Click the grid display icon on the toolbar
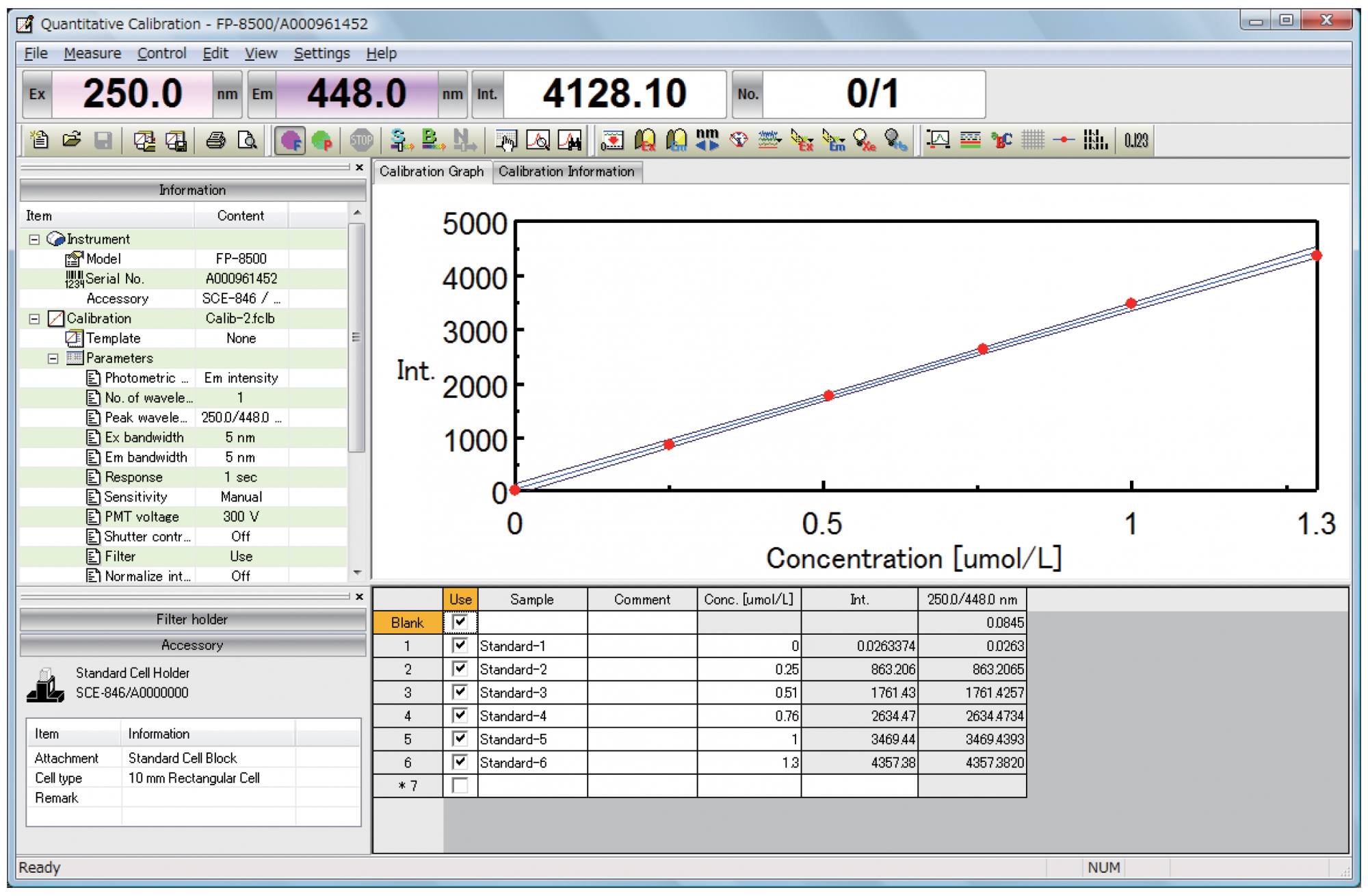 [x=1031, y=140]
